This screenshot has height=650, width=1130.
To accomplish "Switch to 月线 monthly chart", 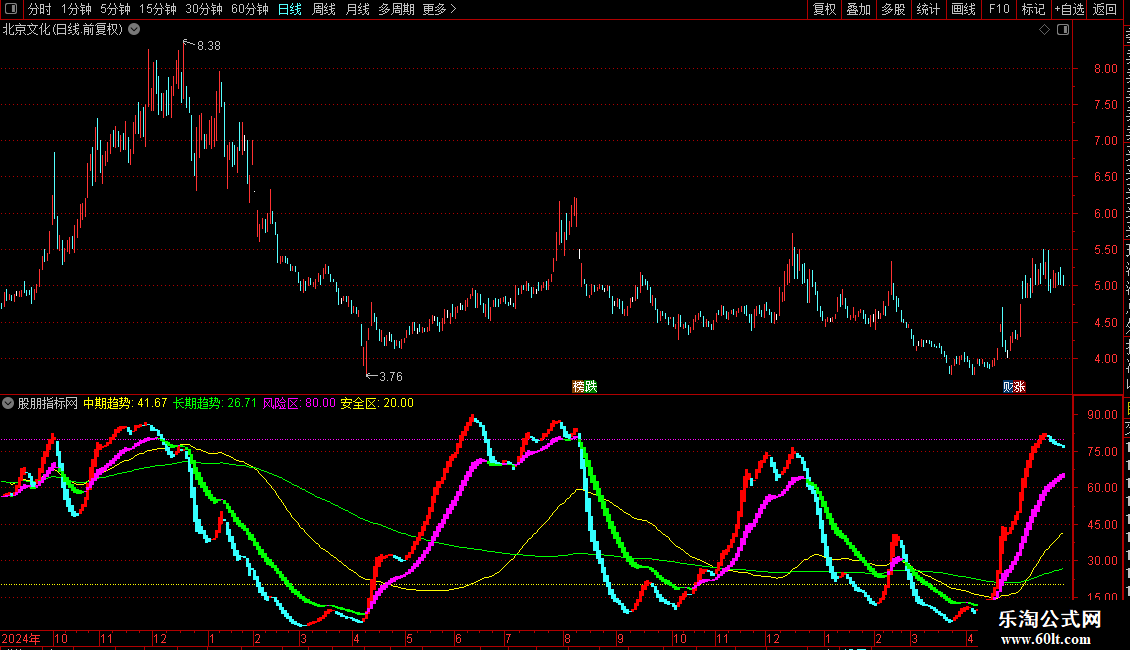I will (x=357, y=9).
